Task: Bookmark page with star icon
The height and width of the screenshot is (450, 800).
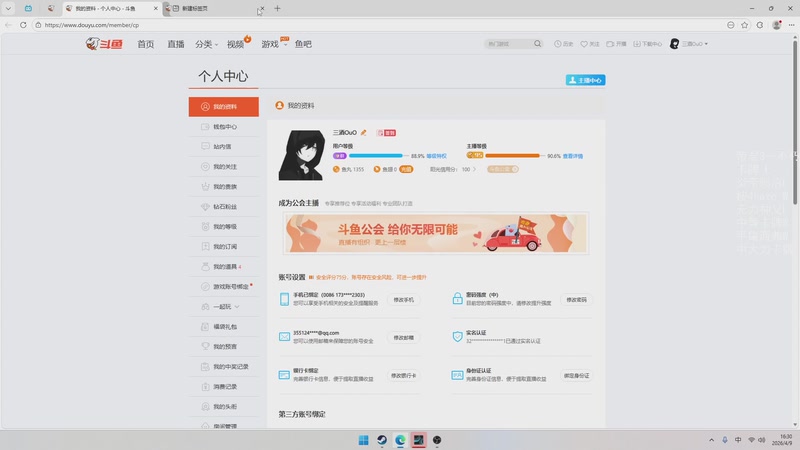Action: (x=745, y=25)
